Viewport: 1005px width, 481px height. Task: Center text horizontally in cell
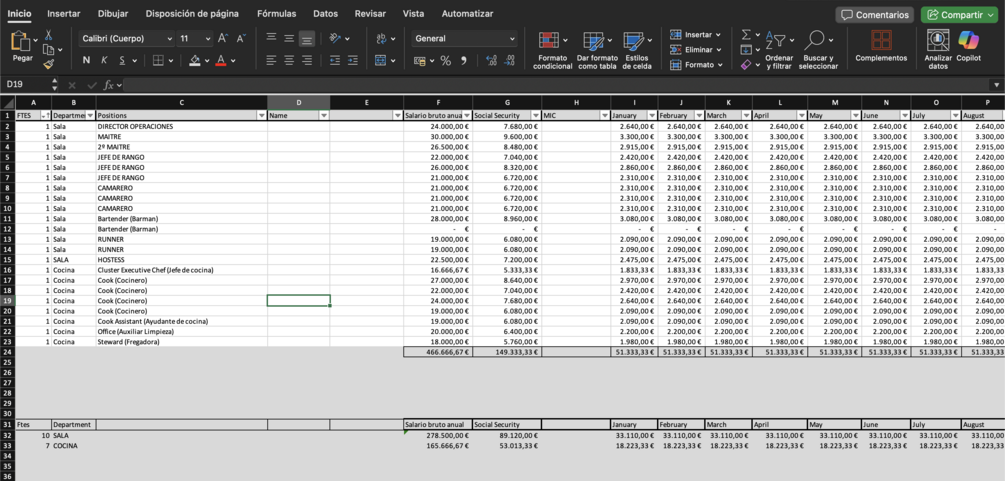click(289, 60)
